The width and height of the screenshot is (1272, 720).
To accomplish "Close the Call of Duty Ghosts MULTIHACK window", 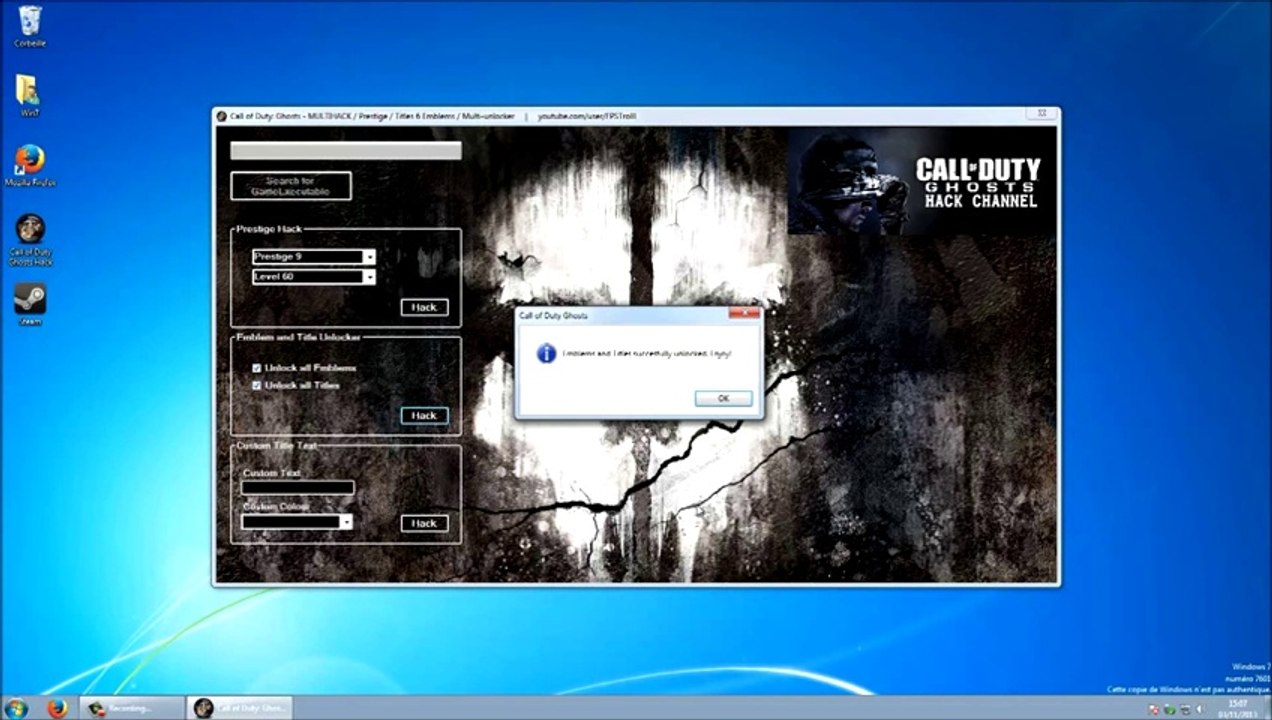I will [x=1041, y=115].
